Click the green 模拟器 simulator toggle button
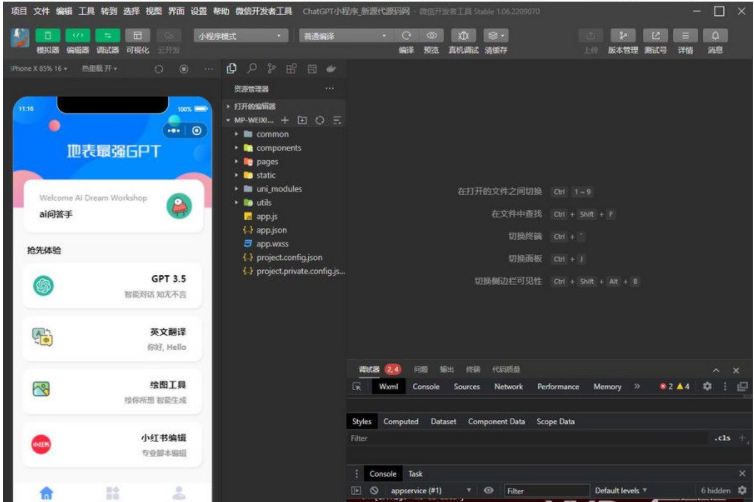754x502 pixels. [x=47, y=35]
